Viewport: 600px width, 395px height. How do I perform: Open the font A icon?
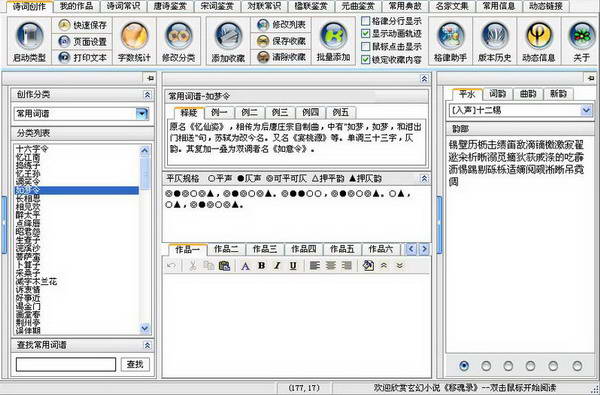click(246, 266)
